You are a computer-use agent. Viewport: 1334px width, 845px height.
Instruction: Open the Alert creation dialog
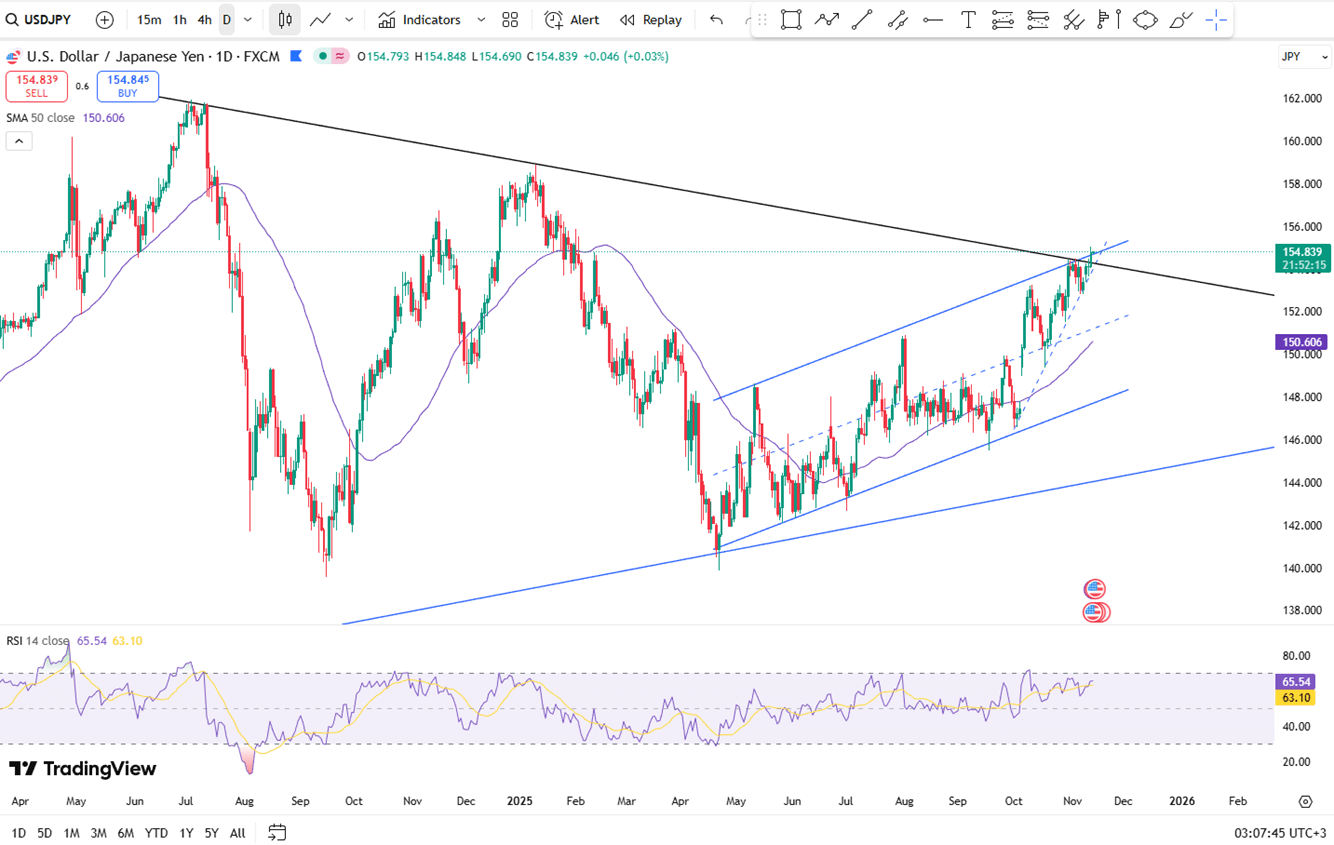tap(572, 20)
